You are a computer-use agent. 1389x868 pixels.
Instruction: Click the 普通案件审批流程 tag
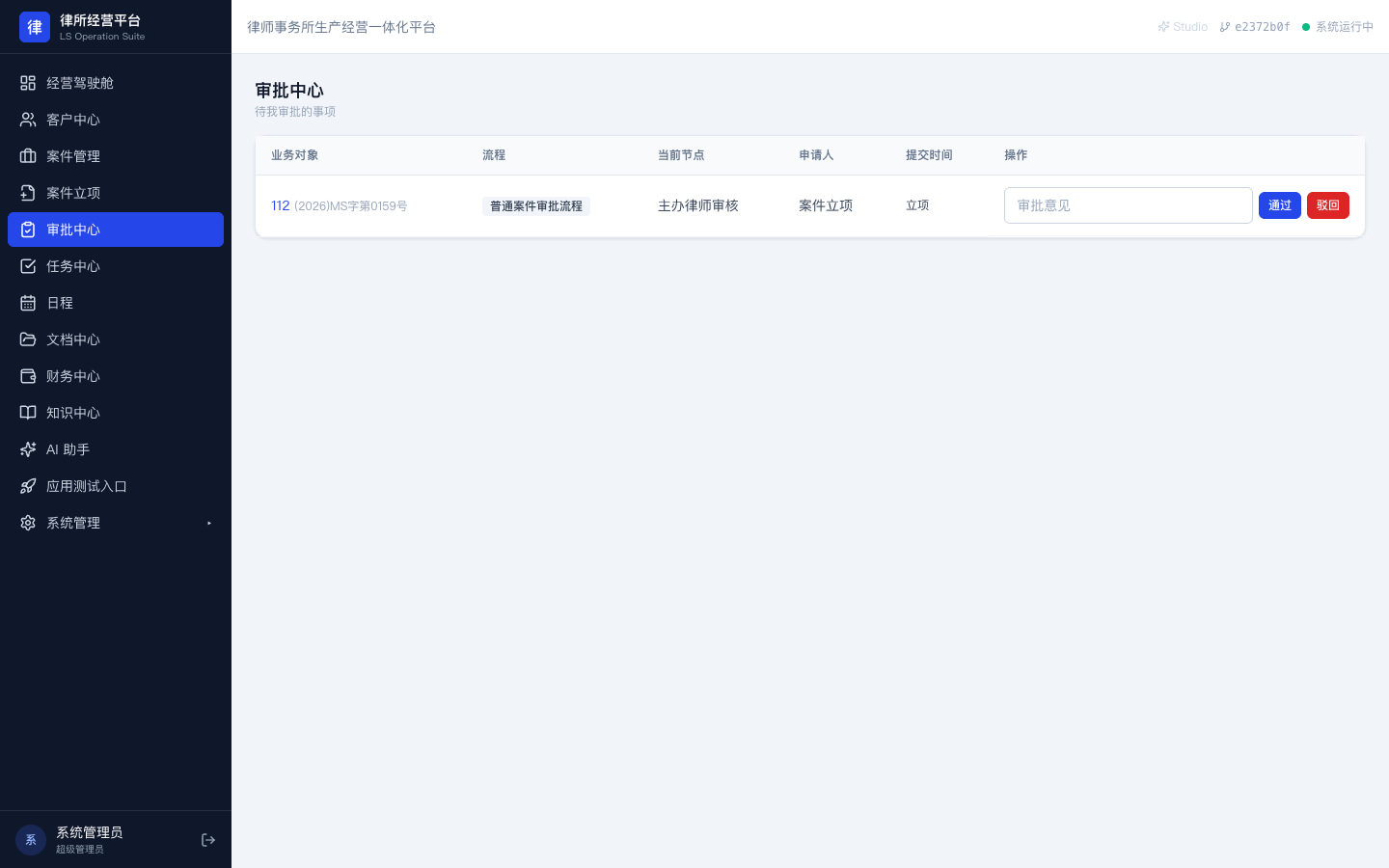pos(536,206)
